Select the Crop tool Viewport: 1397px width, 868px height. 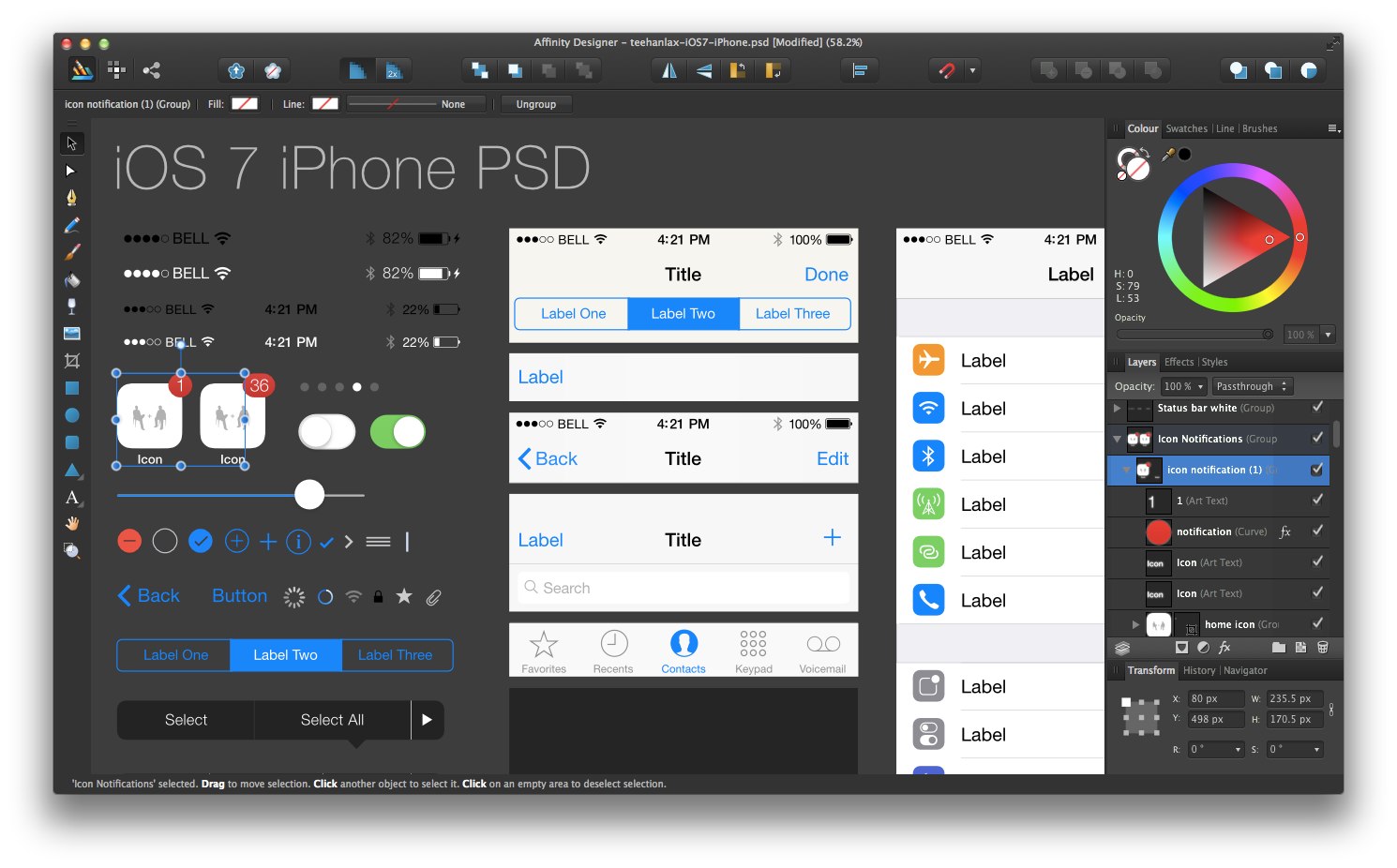(x=71, y=361)
